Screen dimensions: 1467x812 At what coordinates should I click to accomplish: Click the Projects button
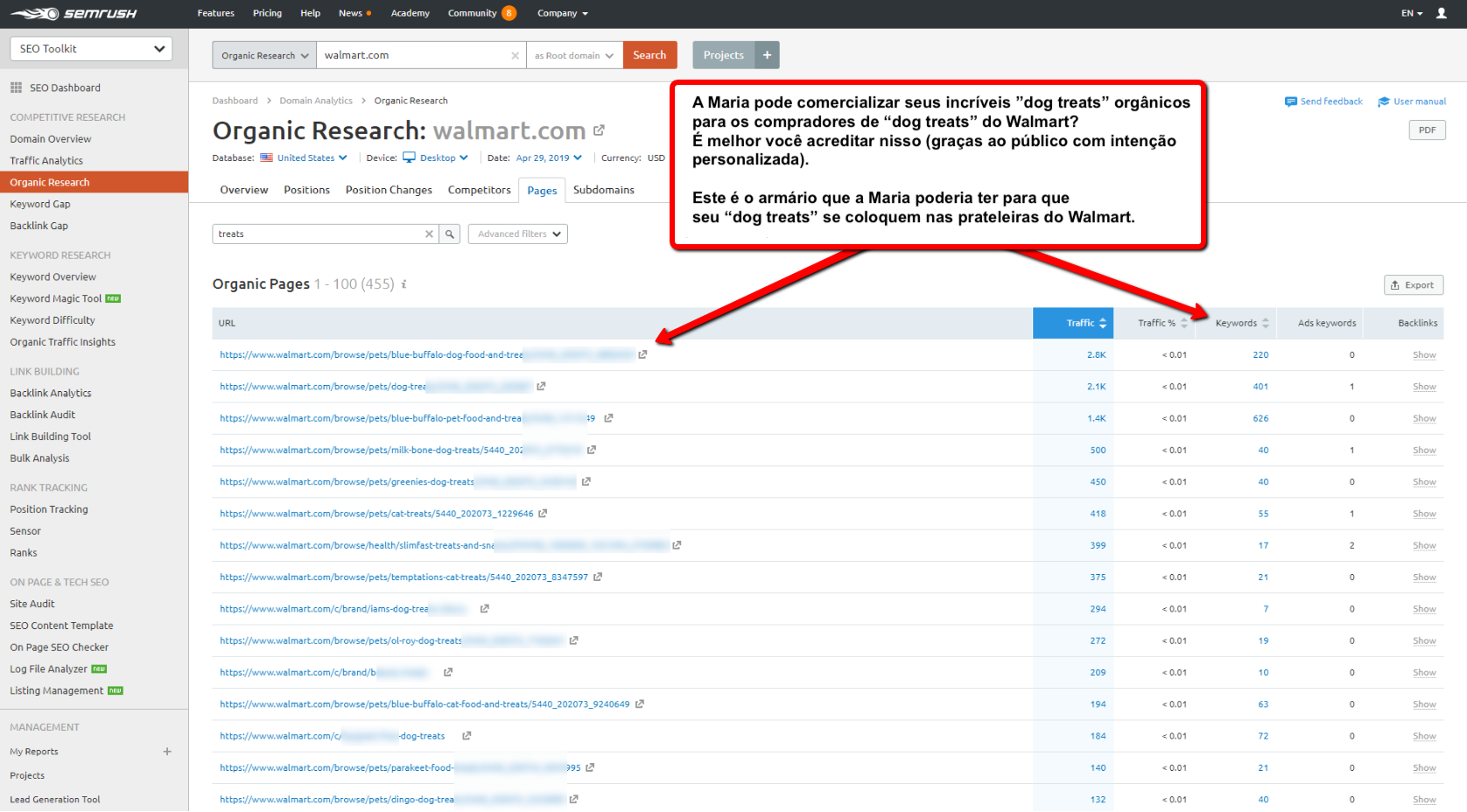click(723, 55)
